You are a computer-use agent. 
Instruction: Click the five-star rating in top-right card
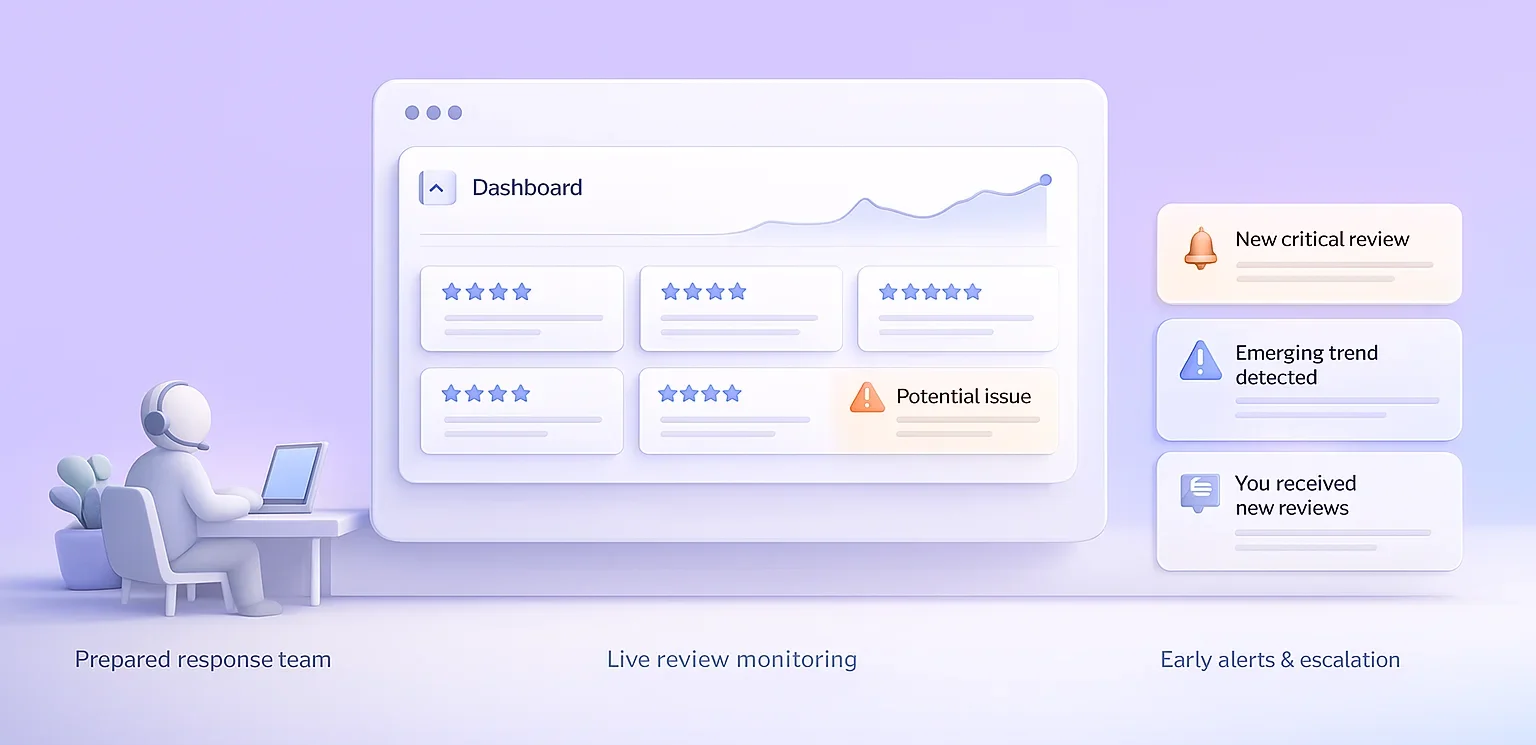(929, 292)
